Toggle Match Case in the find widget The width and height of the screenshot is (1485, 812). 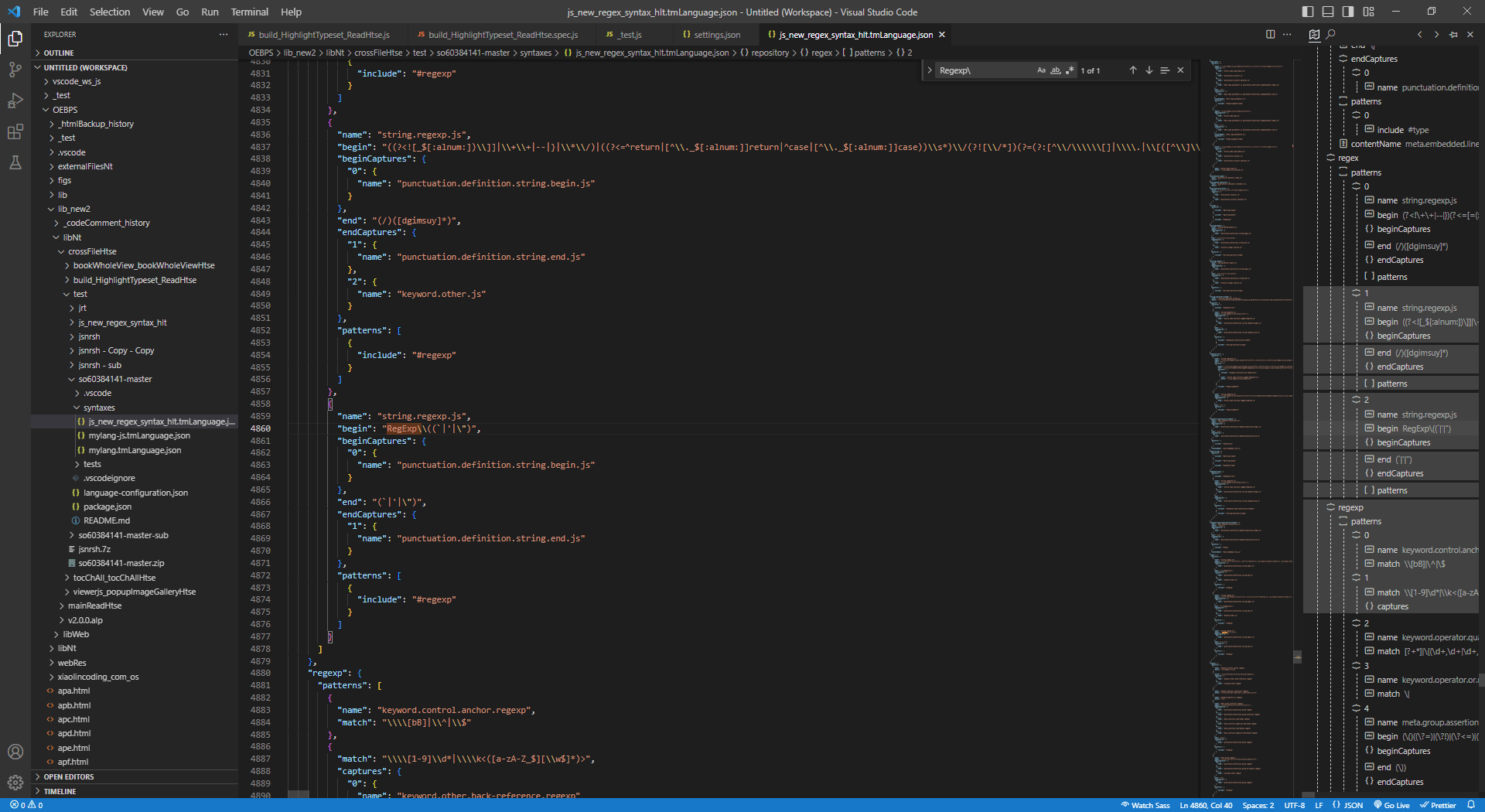[x=1041, y=70]
